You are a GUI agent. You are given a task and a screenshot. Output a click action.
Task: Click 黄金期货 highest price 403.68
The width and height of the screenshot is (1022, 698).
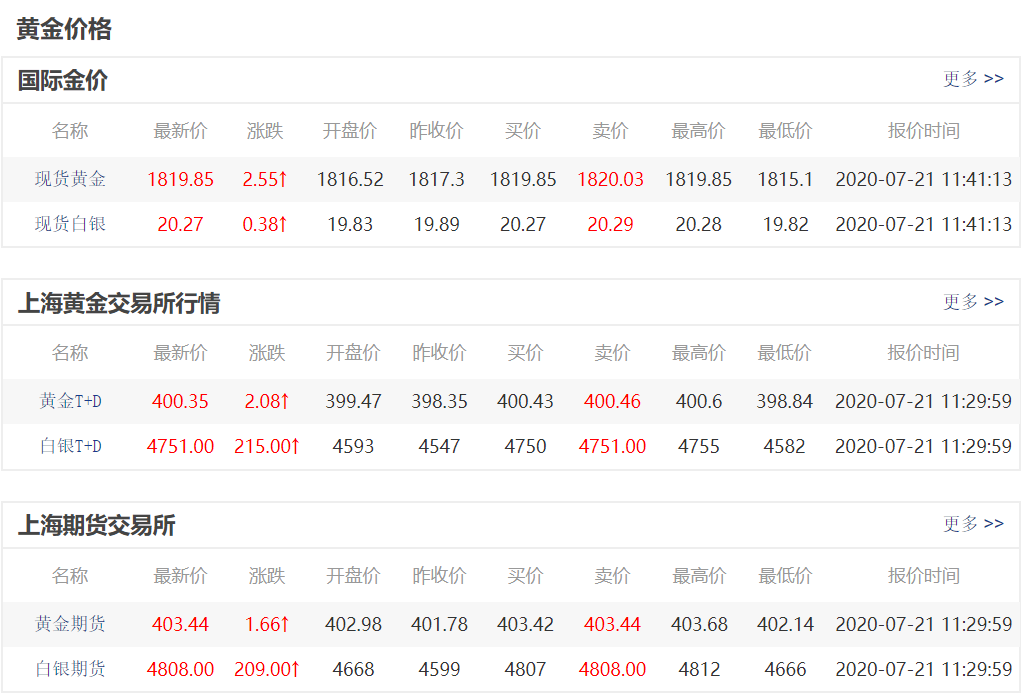(699, 624)
